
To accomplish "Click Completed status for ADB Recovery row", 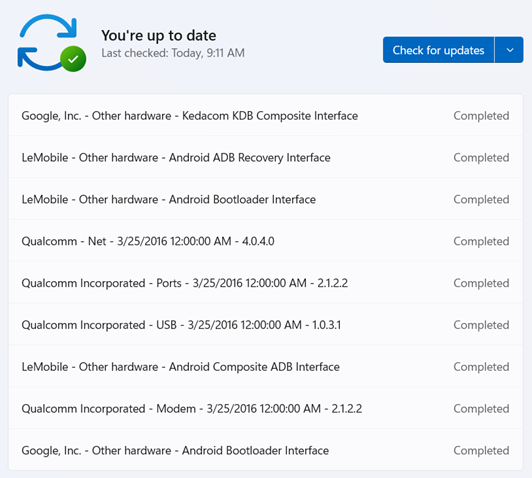I will tap(481, 157).
